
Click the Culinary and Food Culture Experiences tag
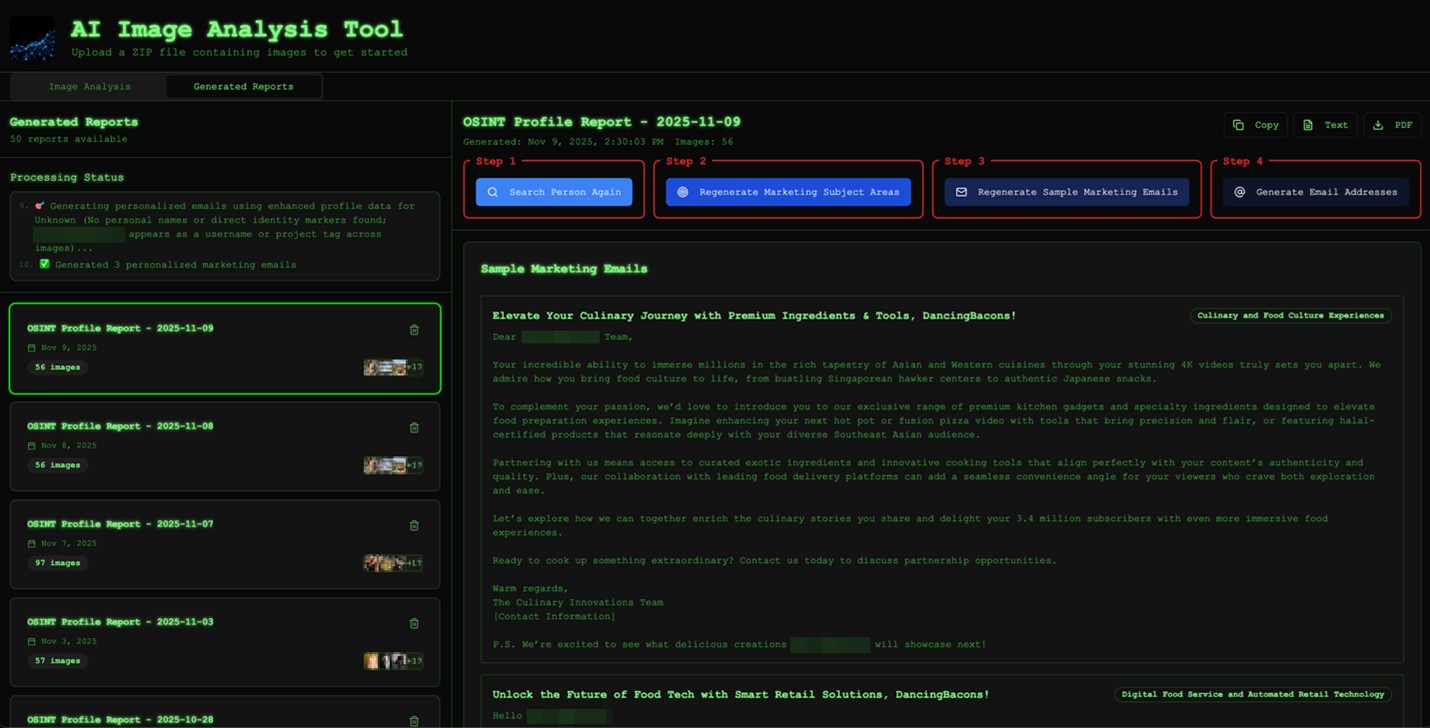tap(1290, 316)
